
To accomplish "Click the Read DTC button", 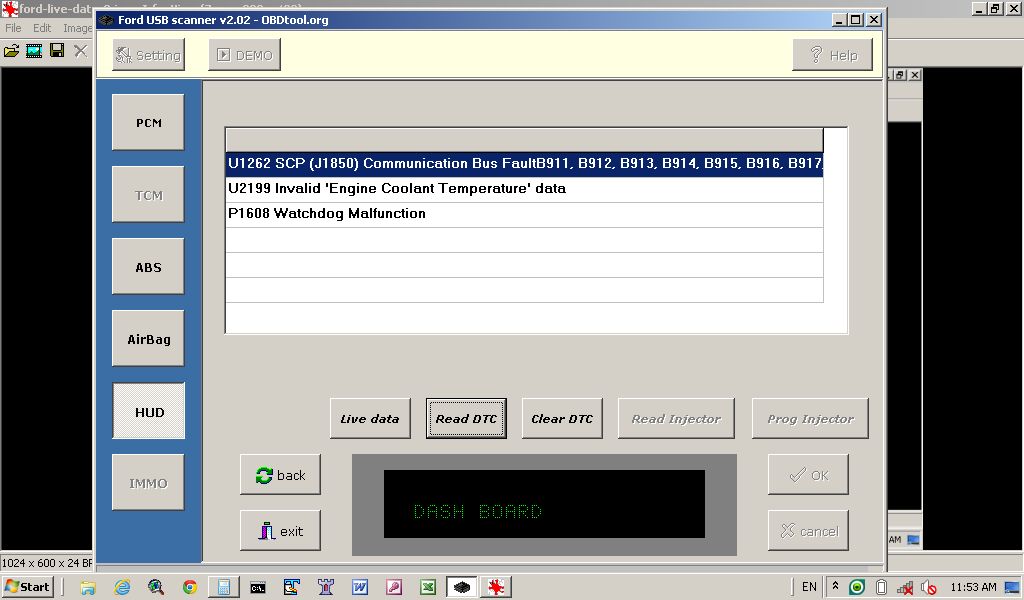I will click(x=466, y=419).
